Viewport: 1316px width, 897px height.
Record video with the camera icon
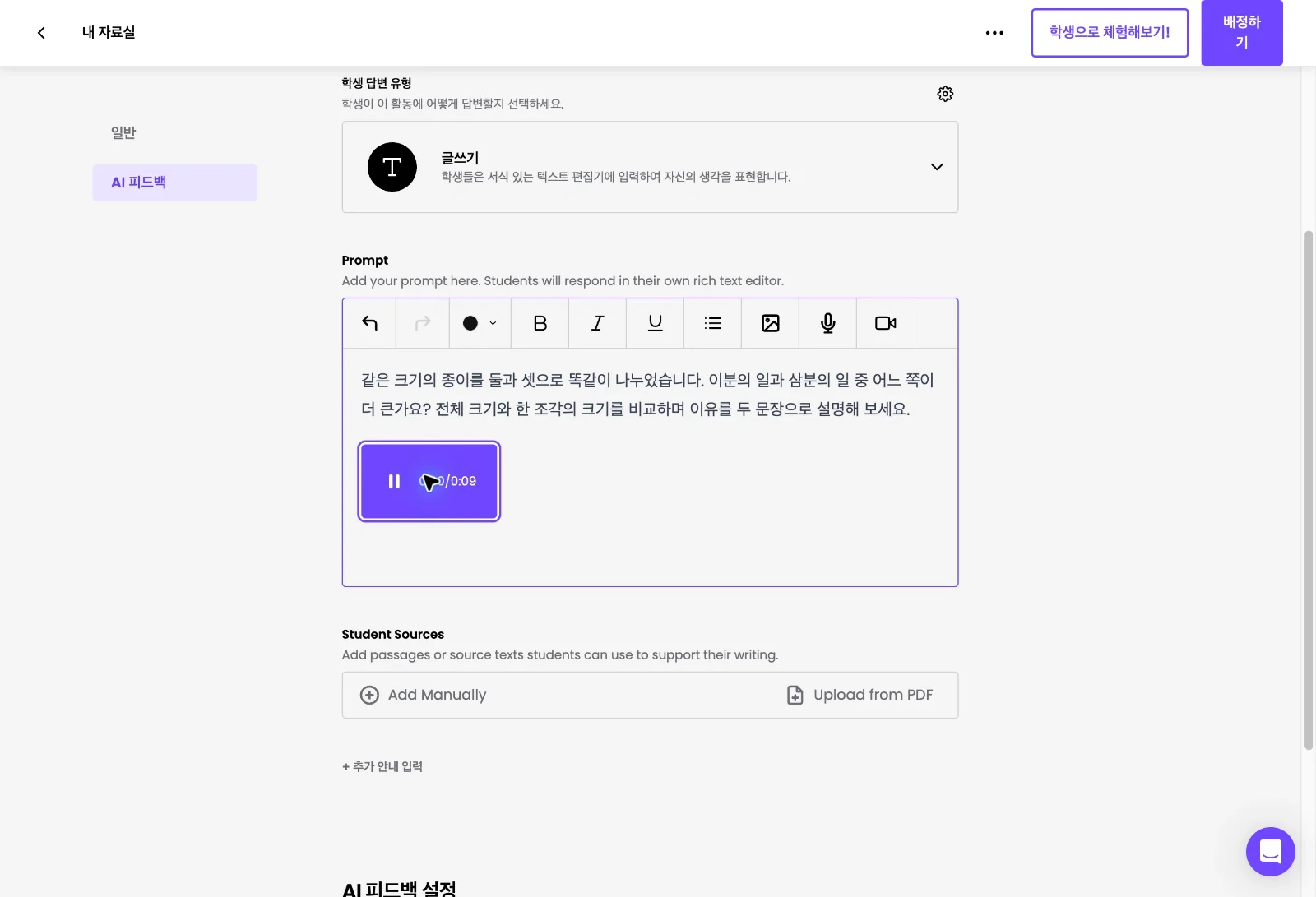tap(886, 323)
